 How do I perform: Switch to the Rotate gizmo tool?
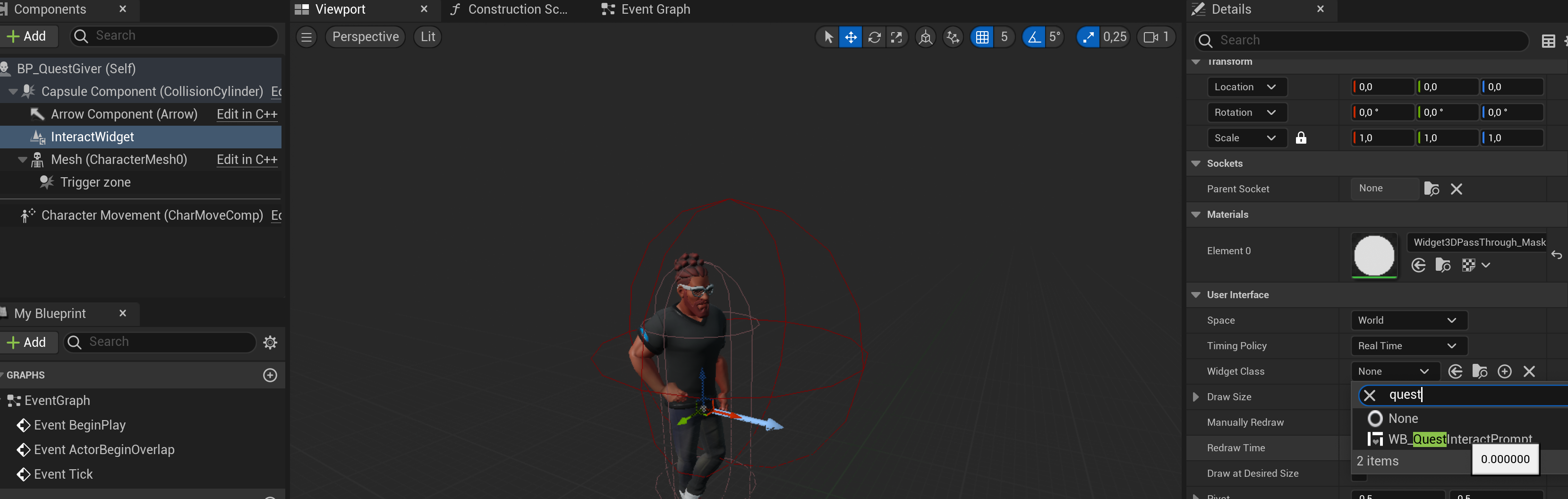[x=874, y=37]
